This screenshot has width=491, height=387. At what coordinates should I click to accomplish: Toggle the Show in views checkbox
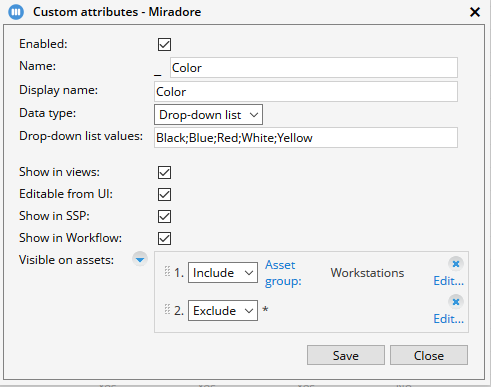[x=164, y=172]
